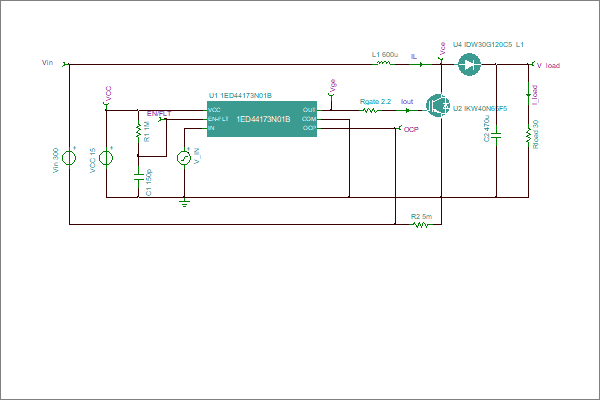Click the U1 1ED44173N01B reference label
This screenshot has width=600, height=400.
coord(240,95)
